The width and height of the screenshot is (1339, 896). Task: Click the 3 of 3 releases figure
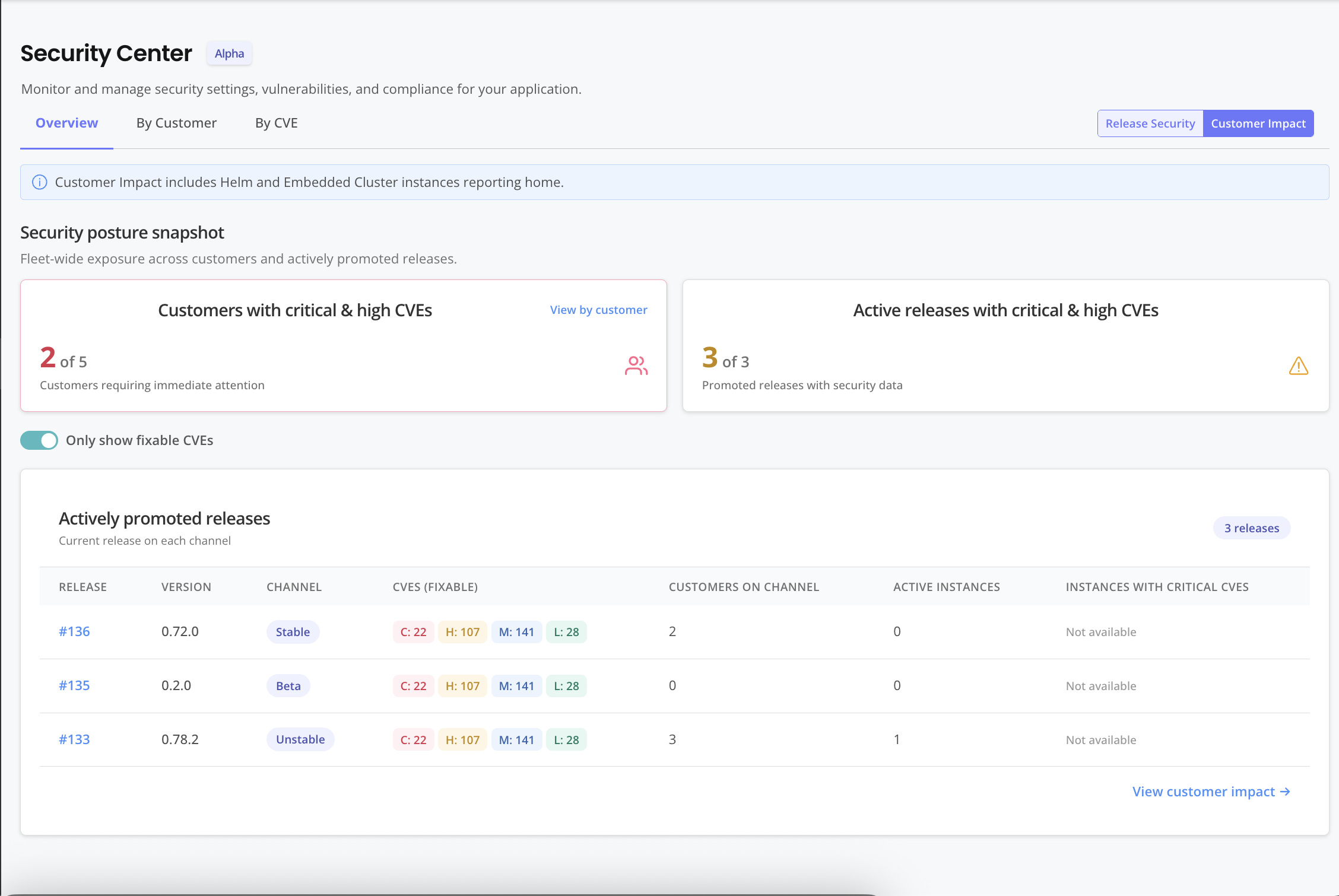tap(725, 358)
